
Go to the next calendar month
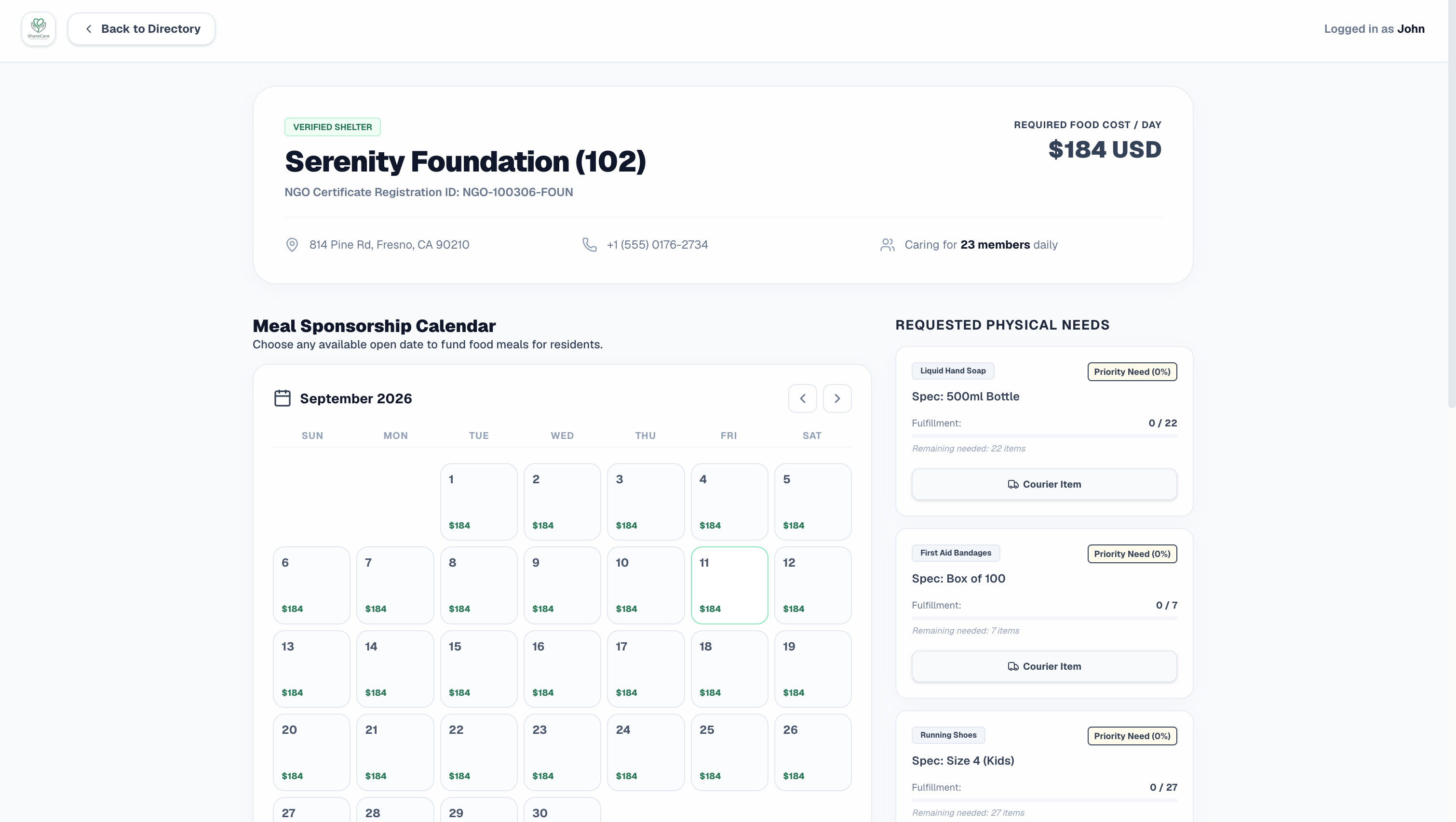[x=837, y=398]
